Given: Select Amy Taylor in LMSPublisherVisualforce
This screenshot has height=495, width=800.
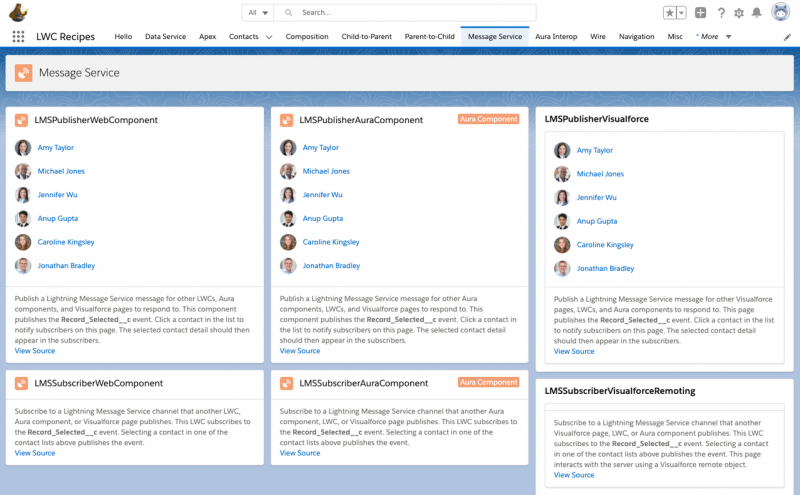Looking at the screenshot, I should click(x=595, y=151).
